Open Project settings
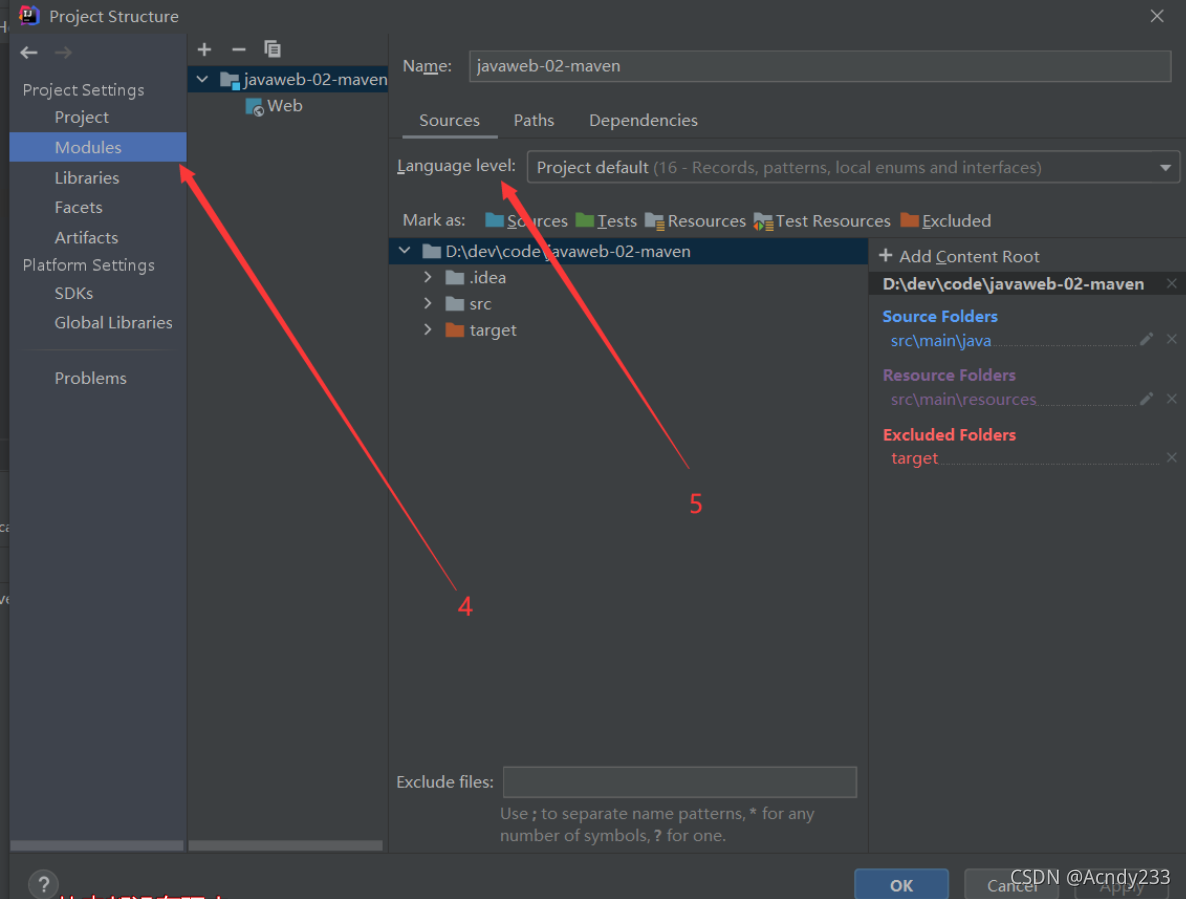 pyautogui.click(x=82, y=117)
